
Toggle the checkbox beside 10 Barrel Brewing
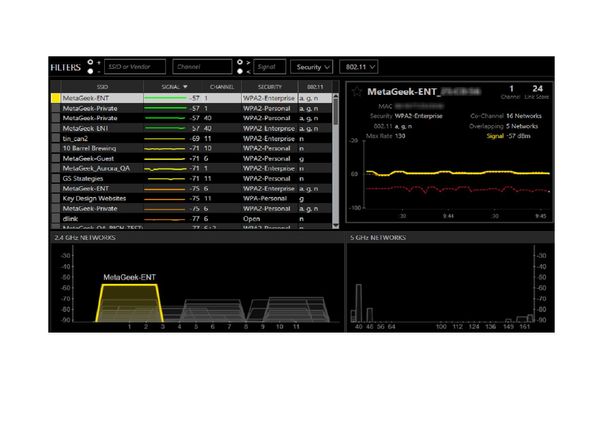56,148
